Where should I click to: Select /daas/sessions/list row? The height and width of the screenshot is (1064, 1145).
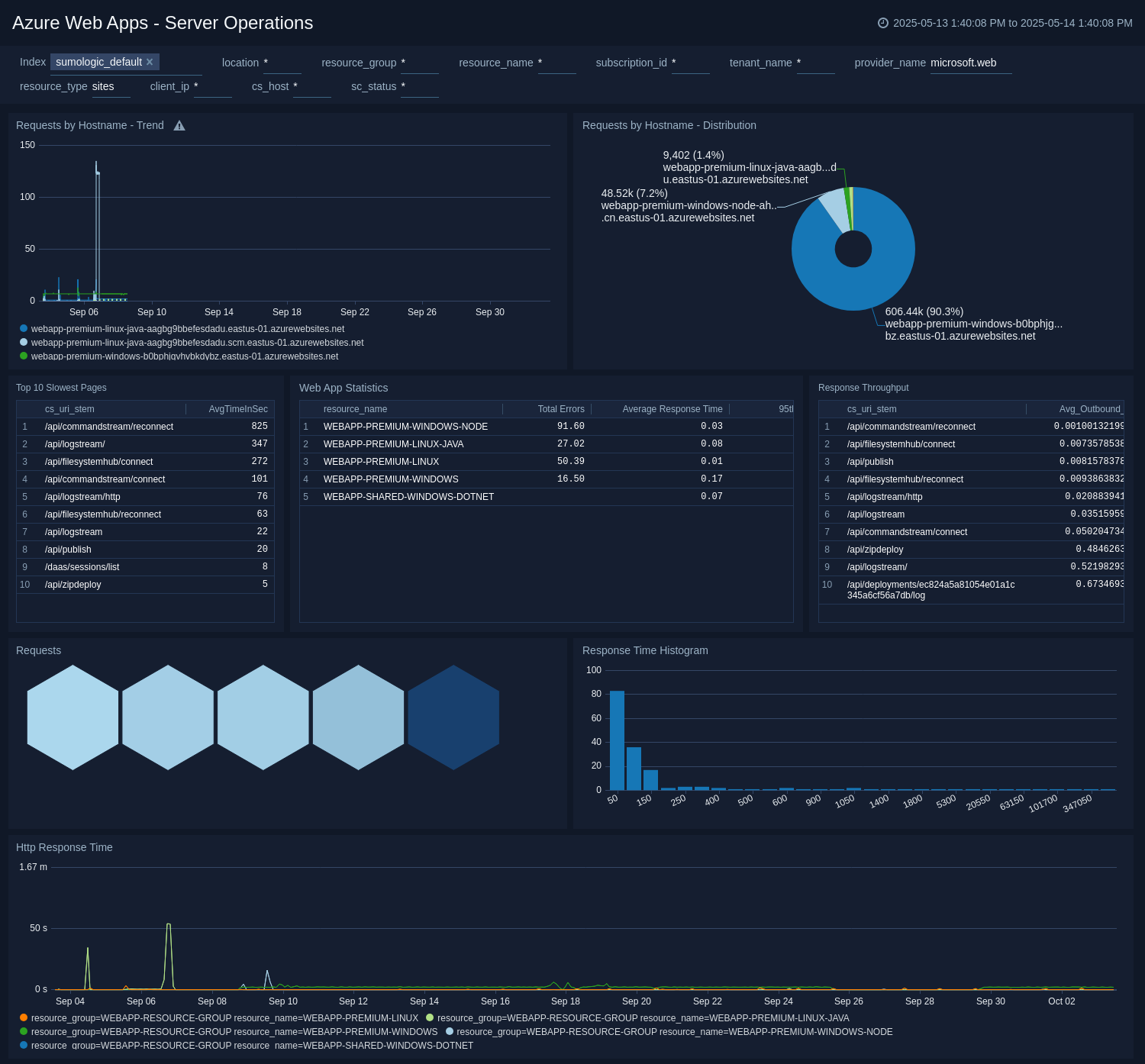[145, 567]
